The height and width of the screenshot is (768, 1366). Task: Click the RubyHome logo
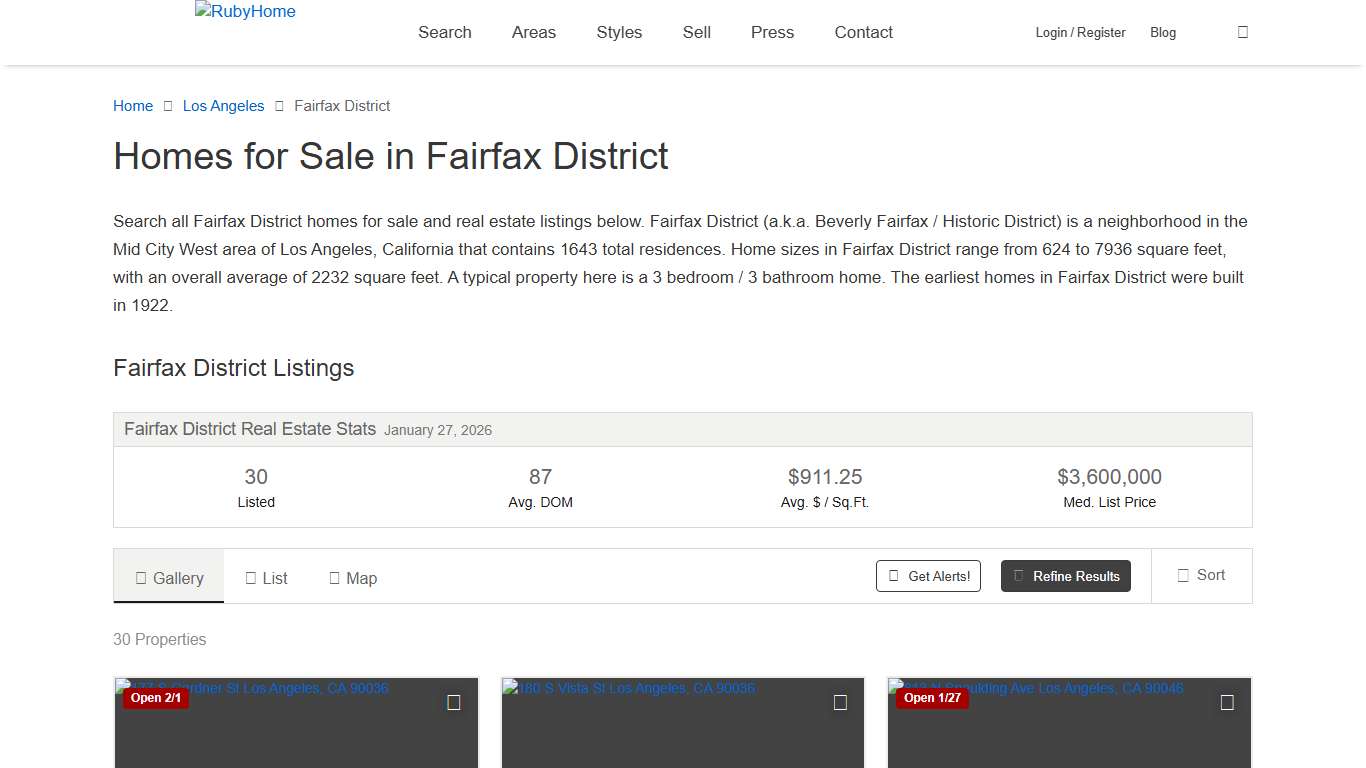(244, 11)
